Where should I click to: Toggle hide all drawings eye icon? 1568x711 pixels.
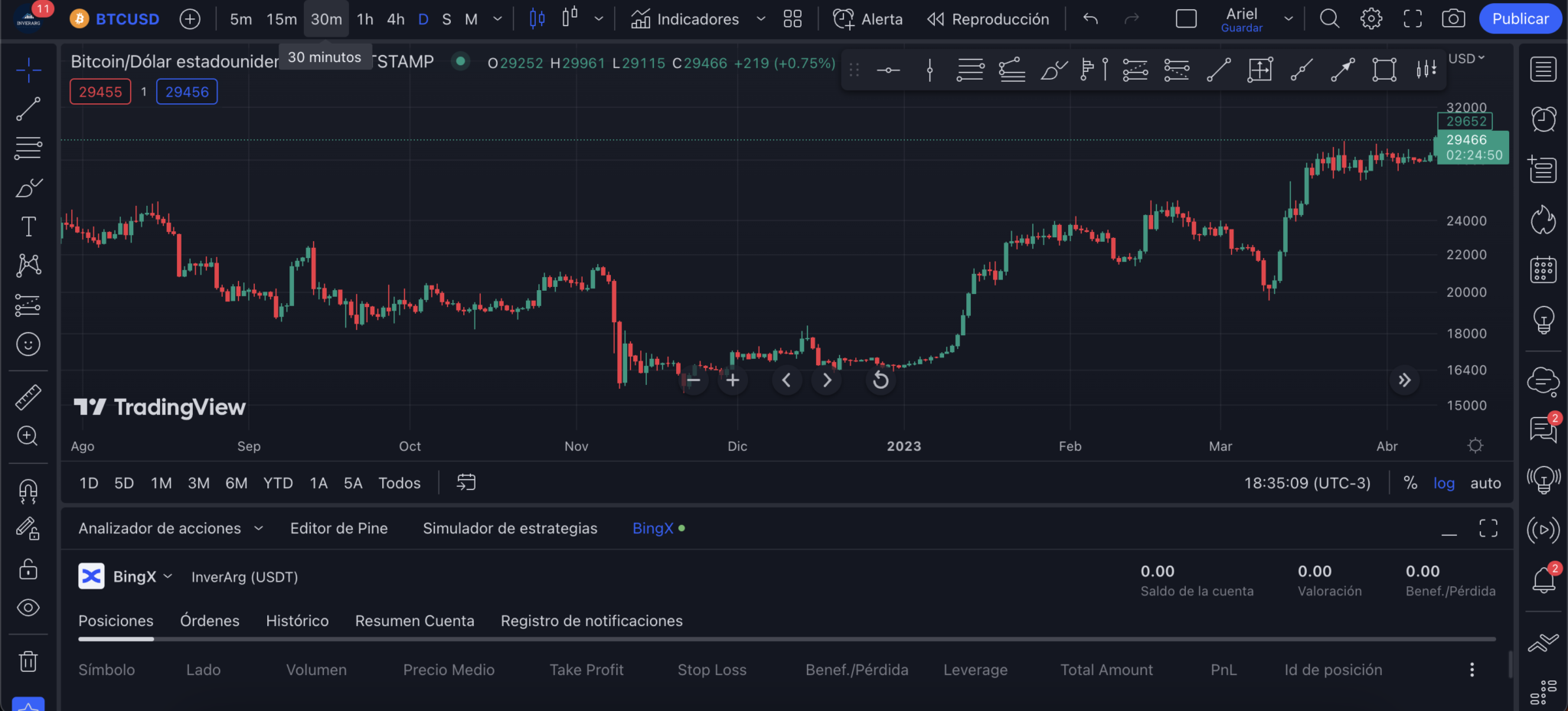[28, 608]
